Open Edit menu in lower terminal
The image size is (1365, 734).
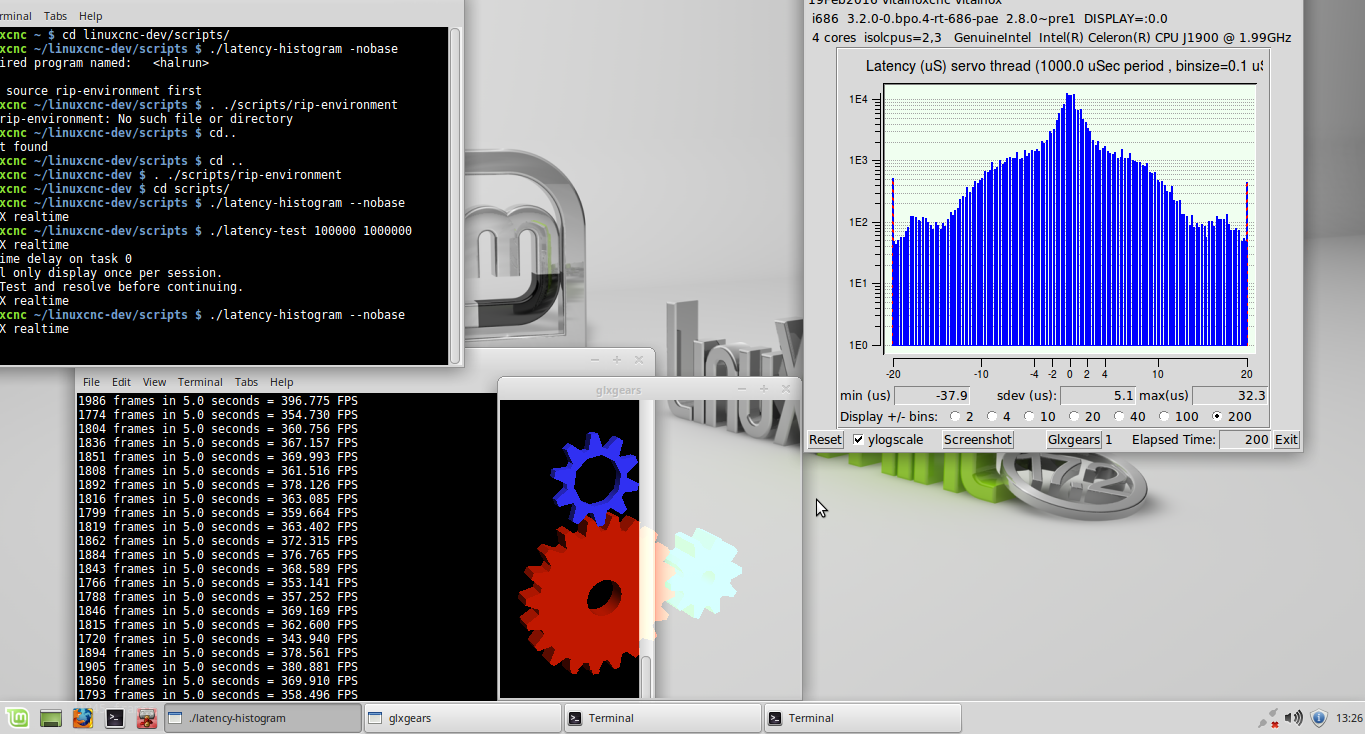tap(121, 382)
